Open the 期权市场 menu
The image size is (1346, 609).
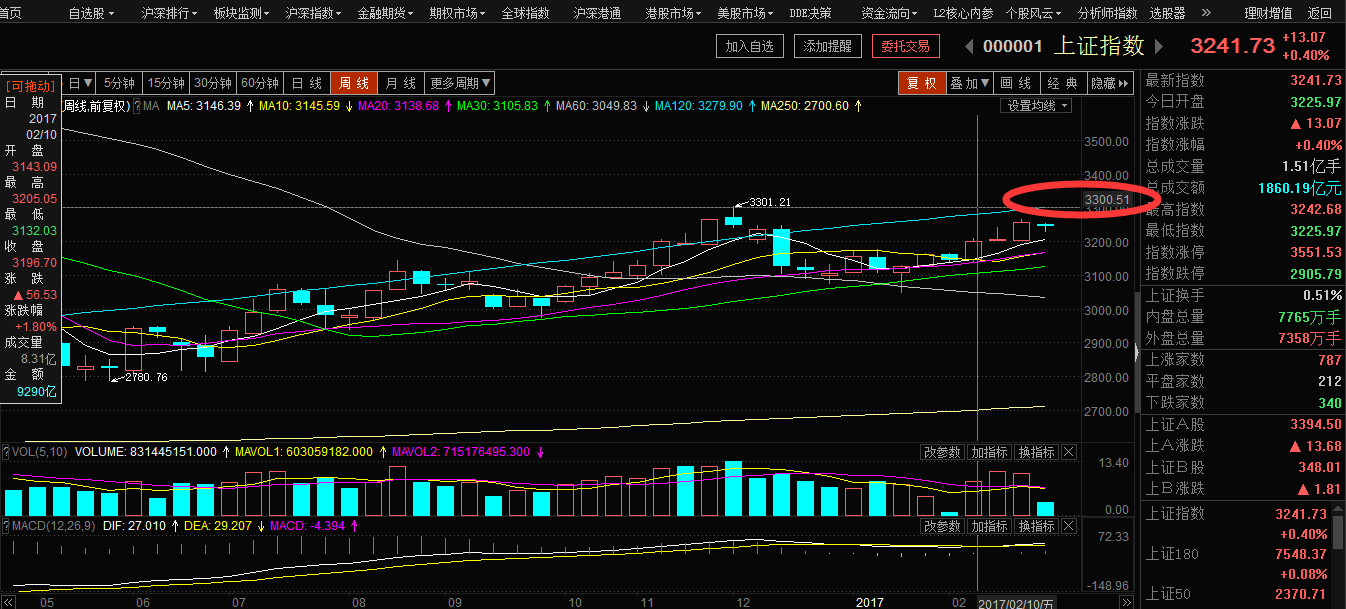(458, 13)
